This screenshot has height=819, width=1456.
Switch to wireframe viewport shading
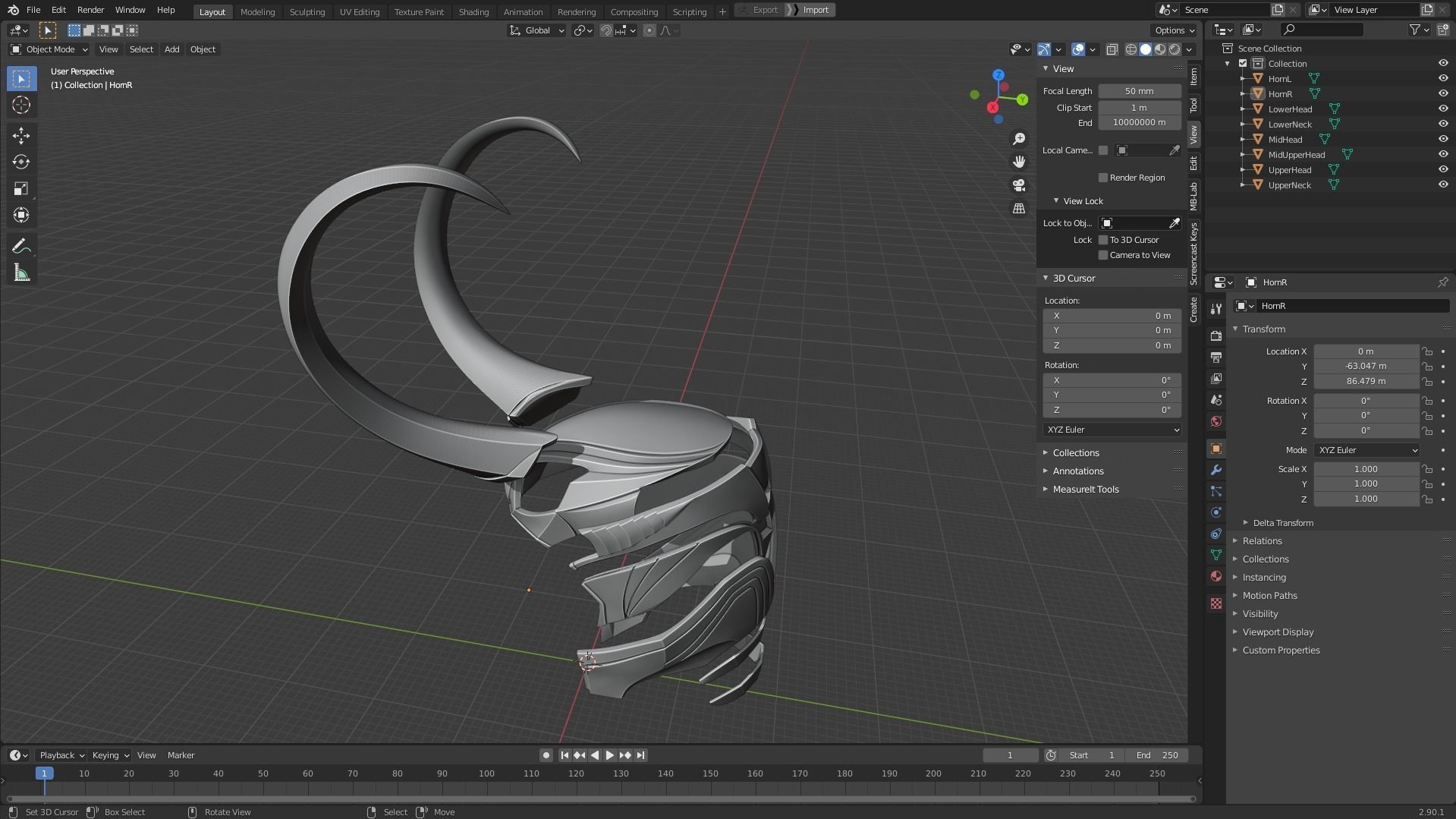(x=1131, y=49)
